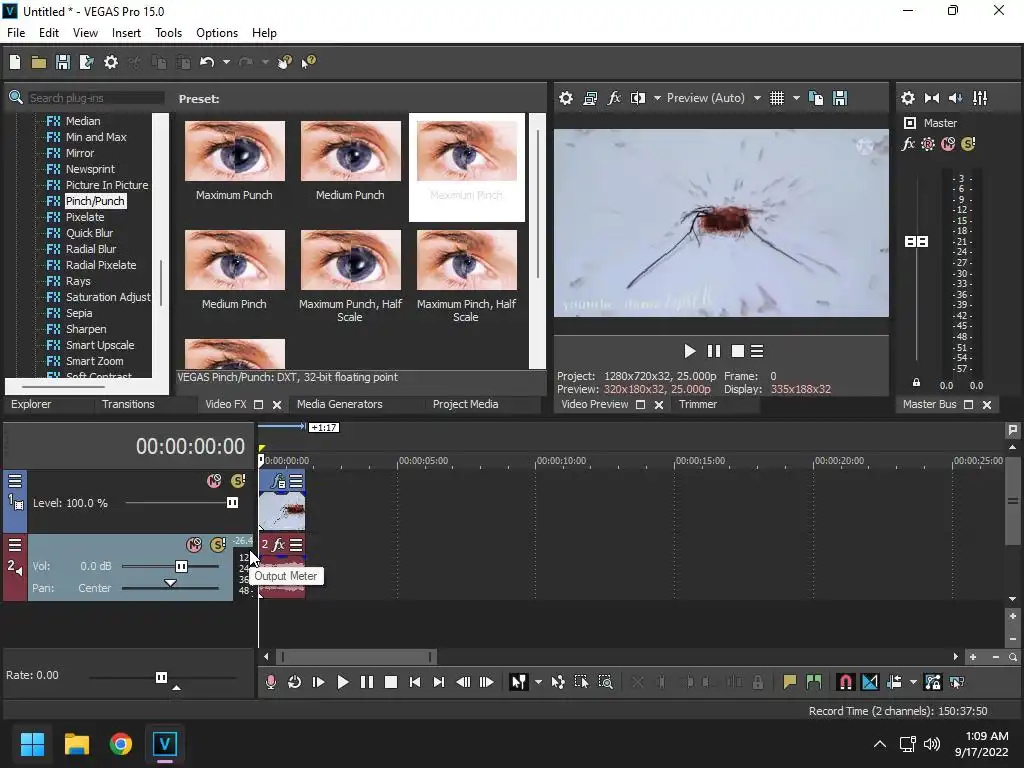The width and height of the screenshot is (1024, 768).
Task: Go to the project start with the transport button
Action: pos(415,682)
